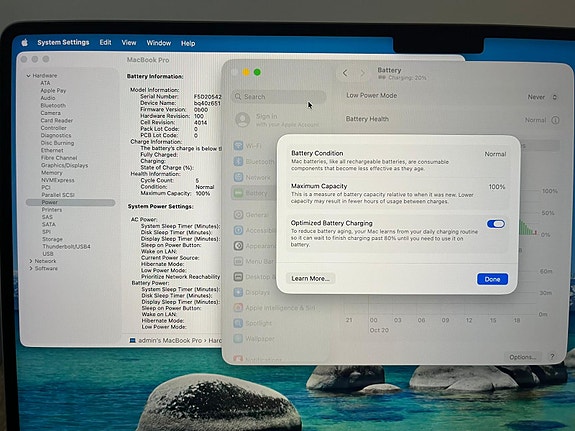Expand the Software tree section

pos(31,269)
